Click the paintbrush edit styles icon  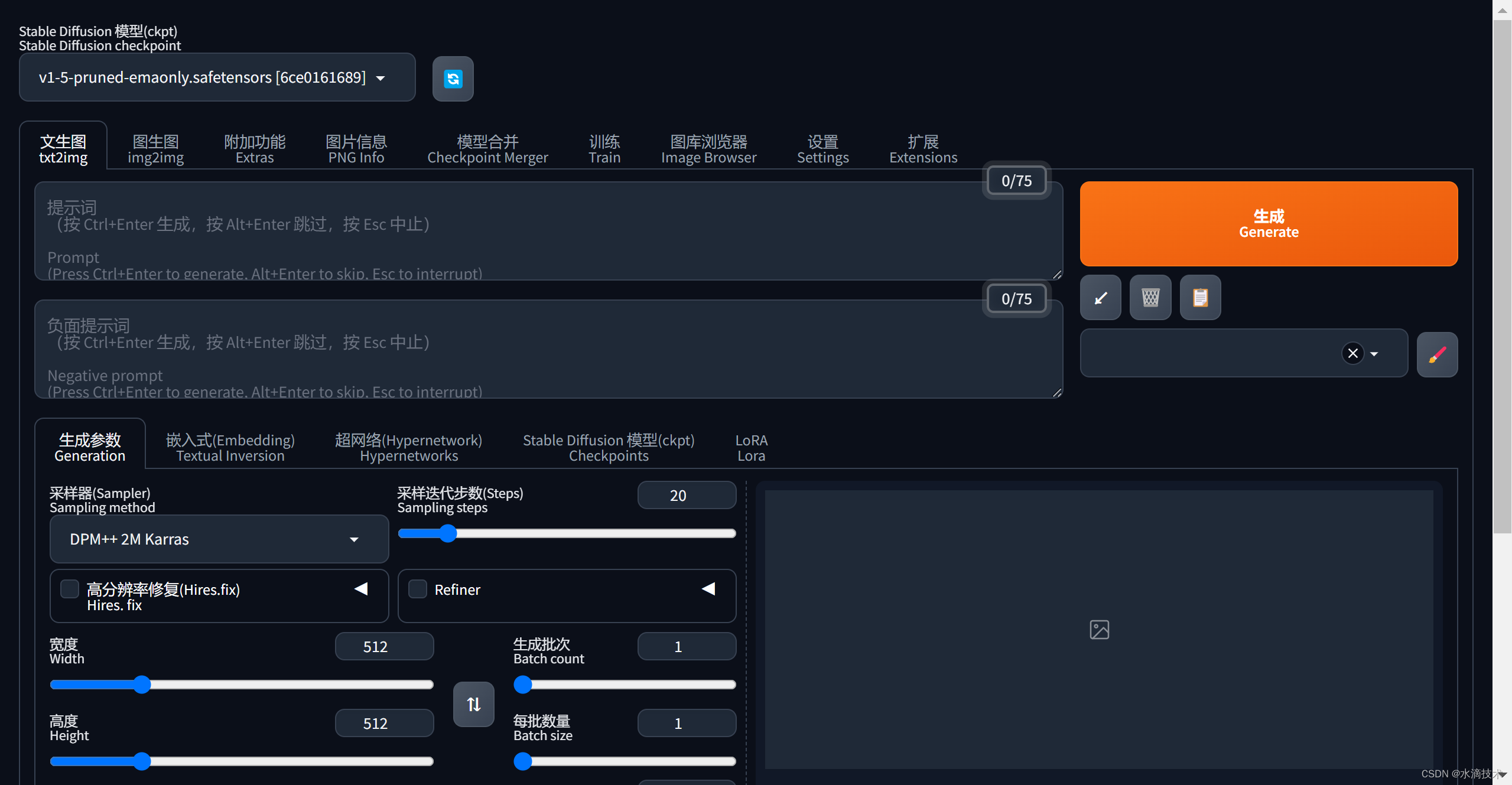point(1436,354)
